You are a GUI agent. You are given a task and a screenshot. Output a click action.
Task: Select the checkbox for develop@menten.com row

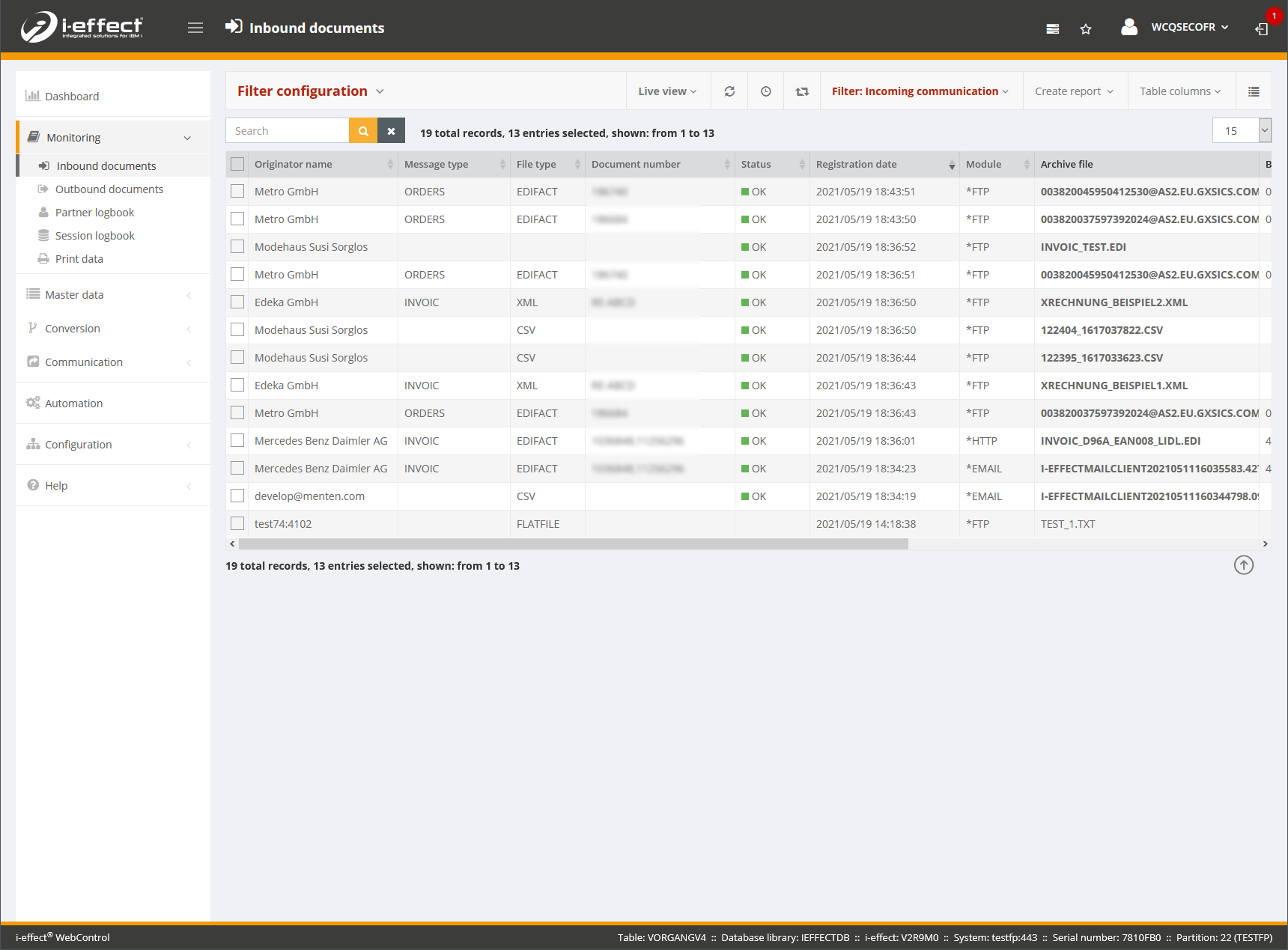(x=237, y=496)
